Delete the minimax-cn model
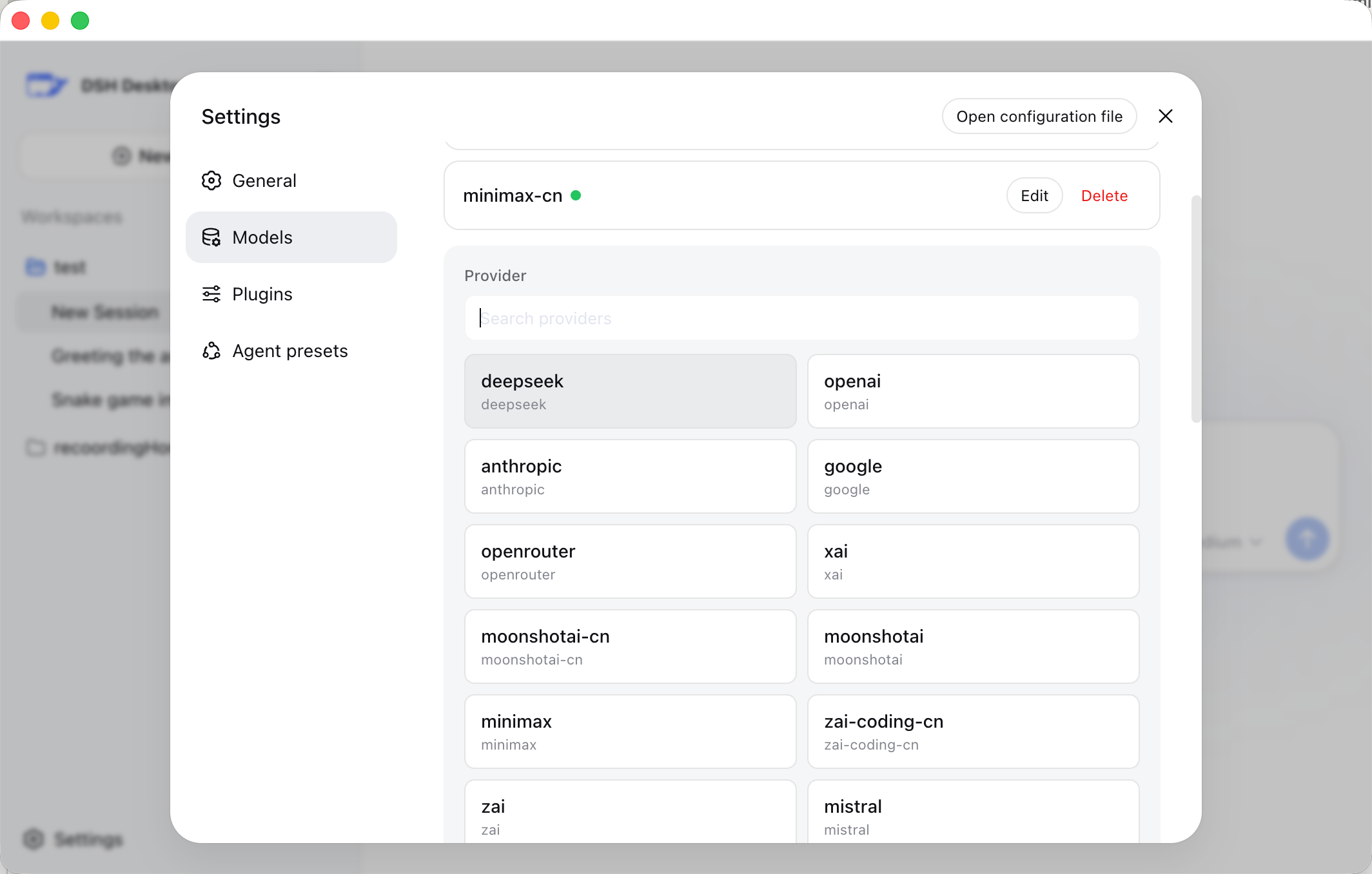The image size is (1372, 874). (1104, 195)
